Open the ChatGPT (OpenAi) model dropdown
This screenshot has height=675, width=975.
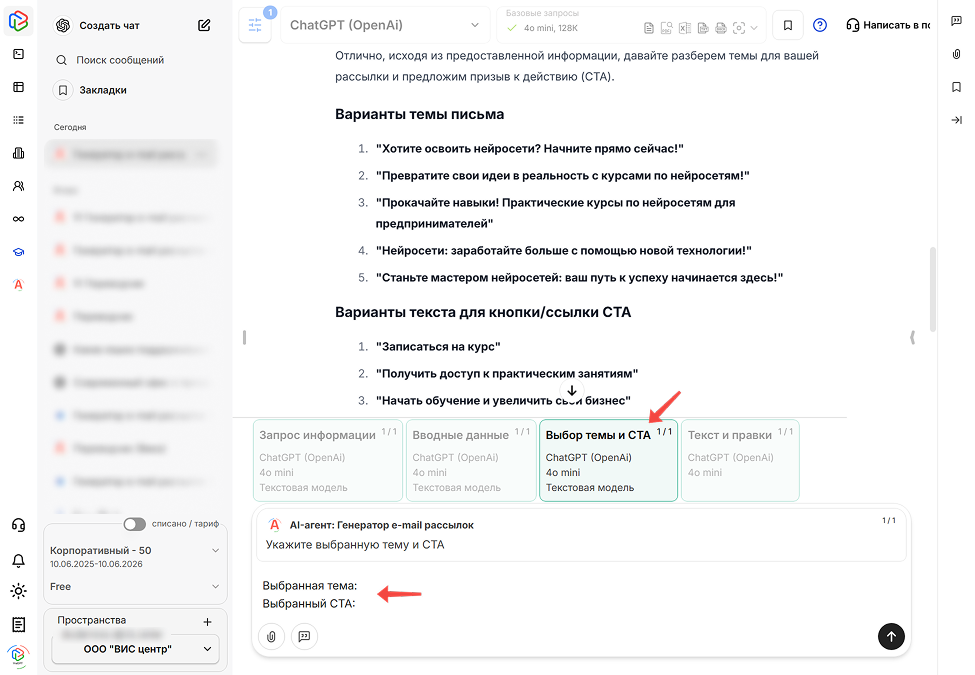(384, 26)
